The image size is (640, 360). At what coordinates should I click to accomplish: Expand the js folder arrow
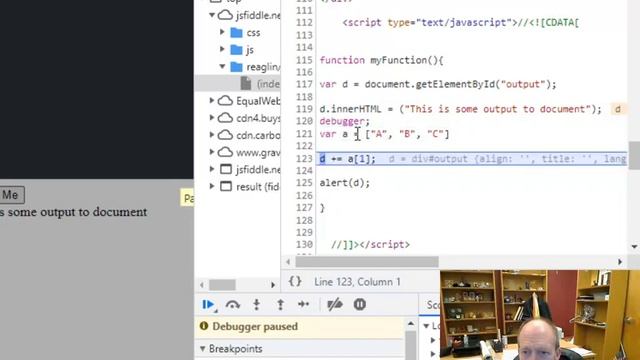point(222,49)
